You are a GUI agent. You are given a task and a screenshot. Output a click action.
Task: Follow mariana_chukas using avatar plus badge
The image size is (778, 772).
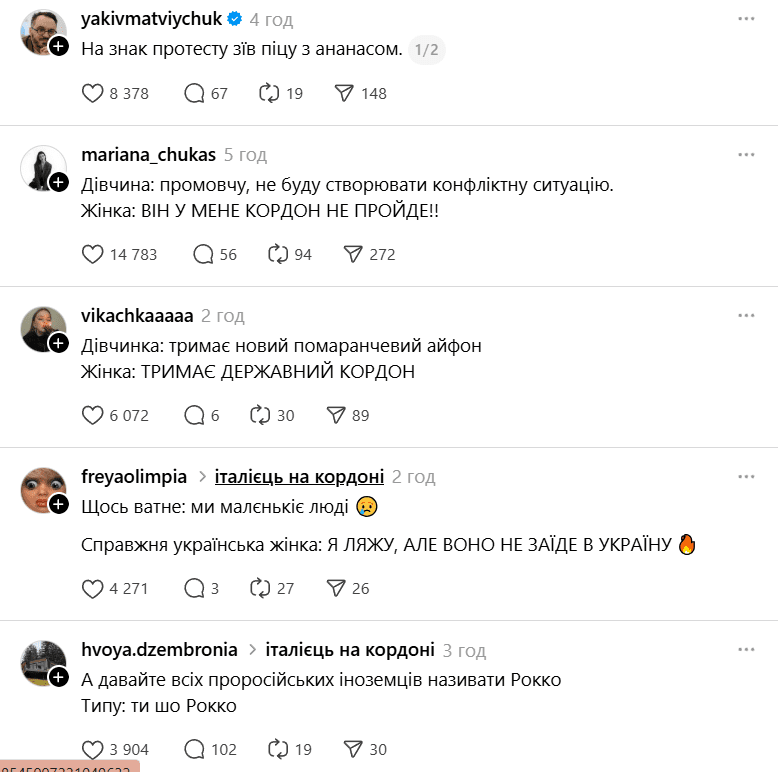(59, 182)
